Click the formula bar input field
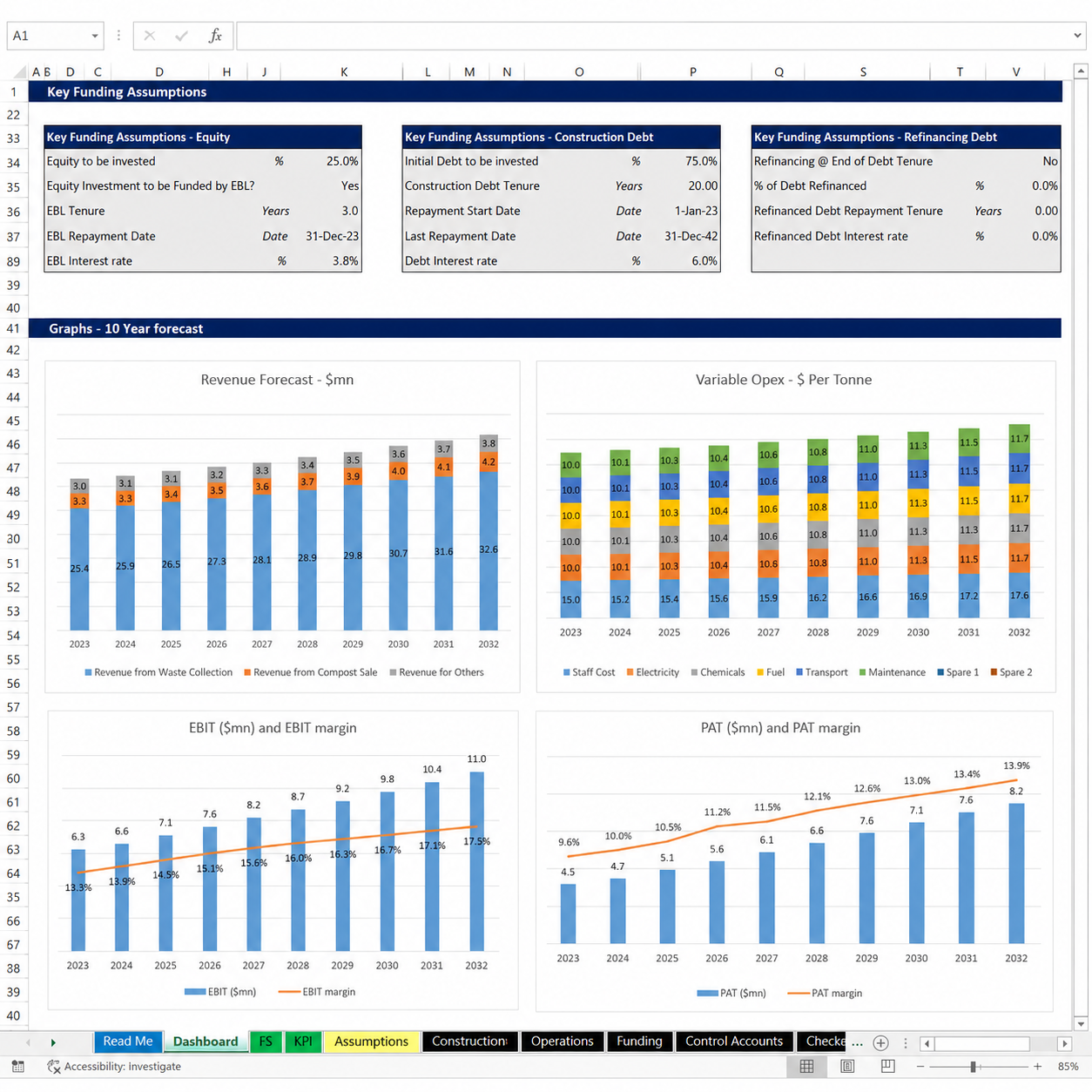The width and height of the screenshot is (1092, 1092). pos(654,36)
